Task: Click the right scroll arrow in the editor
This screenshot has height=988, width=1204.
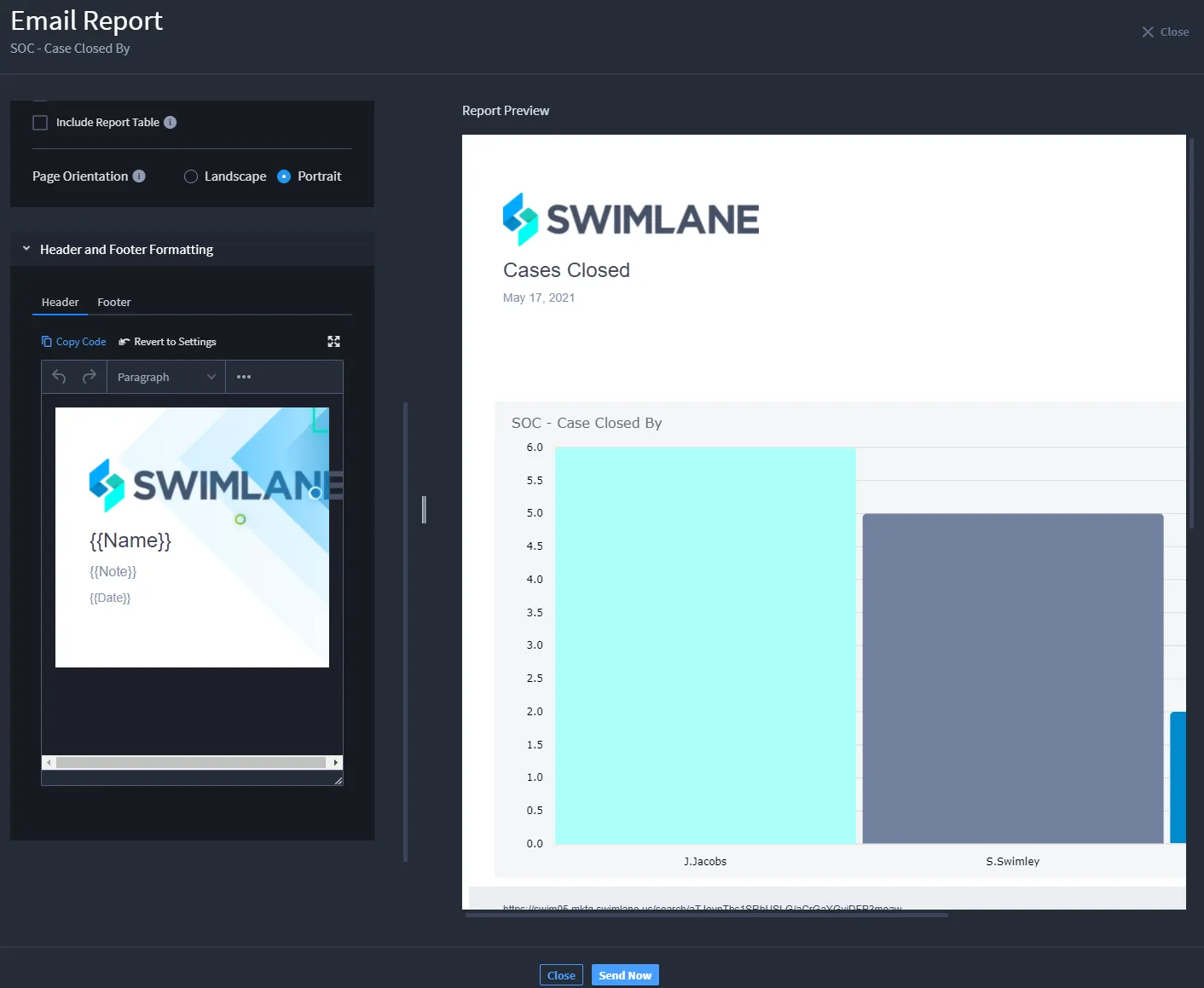Action: pyautogui.click(x=336, y=762)
